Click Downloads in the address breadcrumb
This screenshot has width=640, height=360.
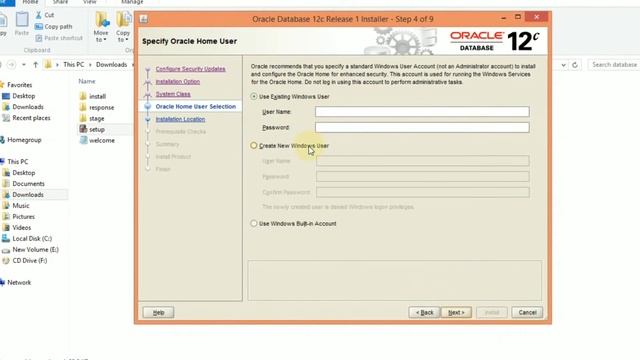(x=111, y=64)
